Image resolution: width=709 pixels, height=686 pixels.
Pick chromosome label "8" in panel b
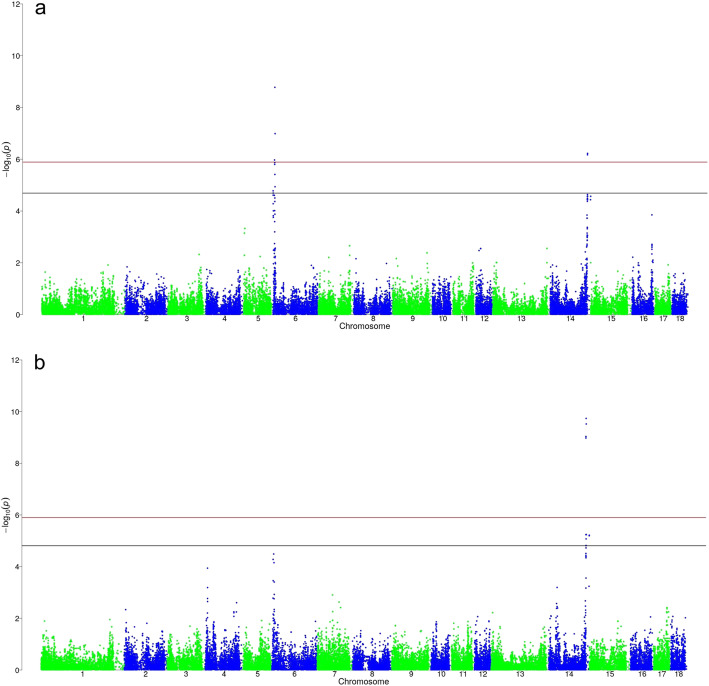tap(372, 674)
